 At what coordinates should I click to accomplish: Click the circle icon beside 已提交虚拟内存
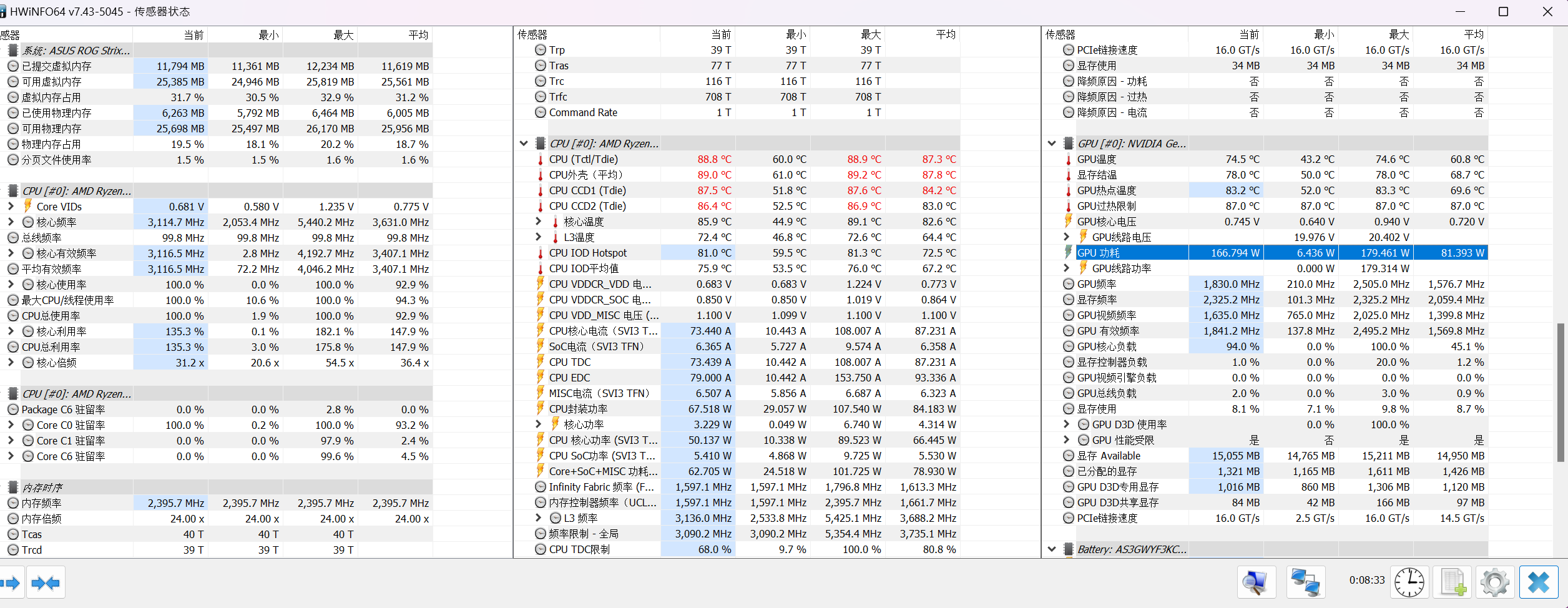13,66
